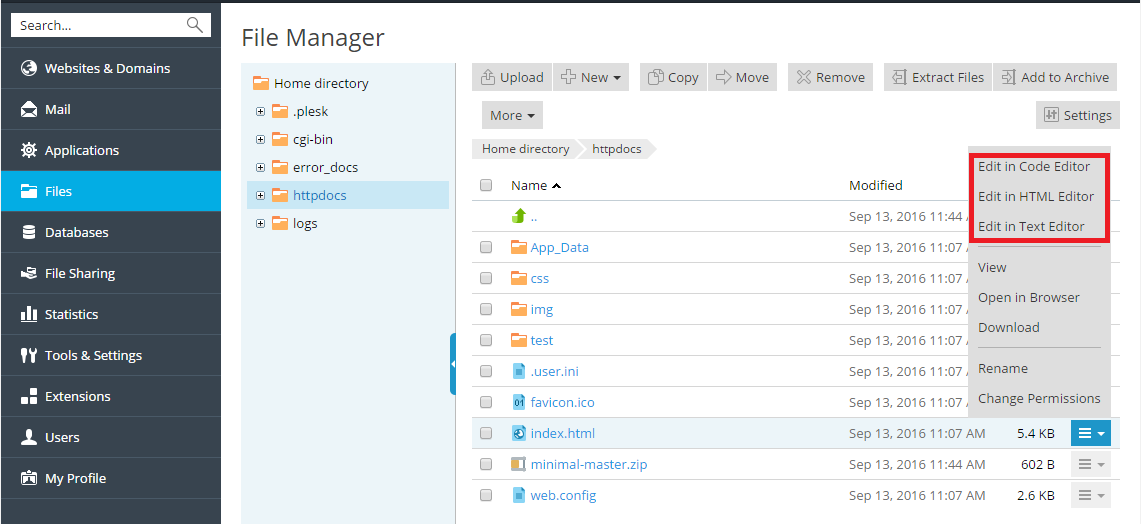Click the Applications gear icon in sidebar

(x=29, y=151)
